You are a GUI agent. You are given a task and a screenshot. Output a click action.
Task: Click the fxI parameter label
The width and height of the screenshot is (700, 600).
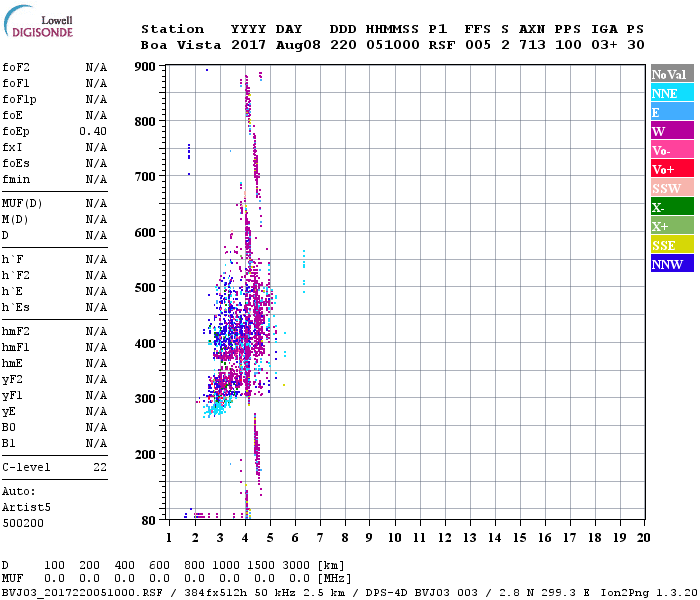click(x=12, y=148)
